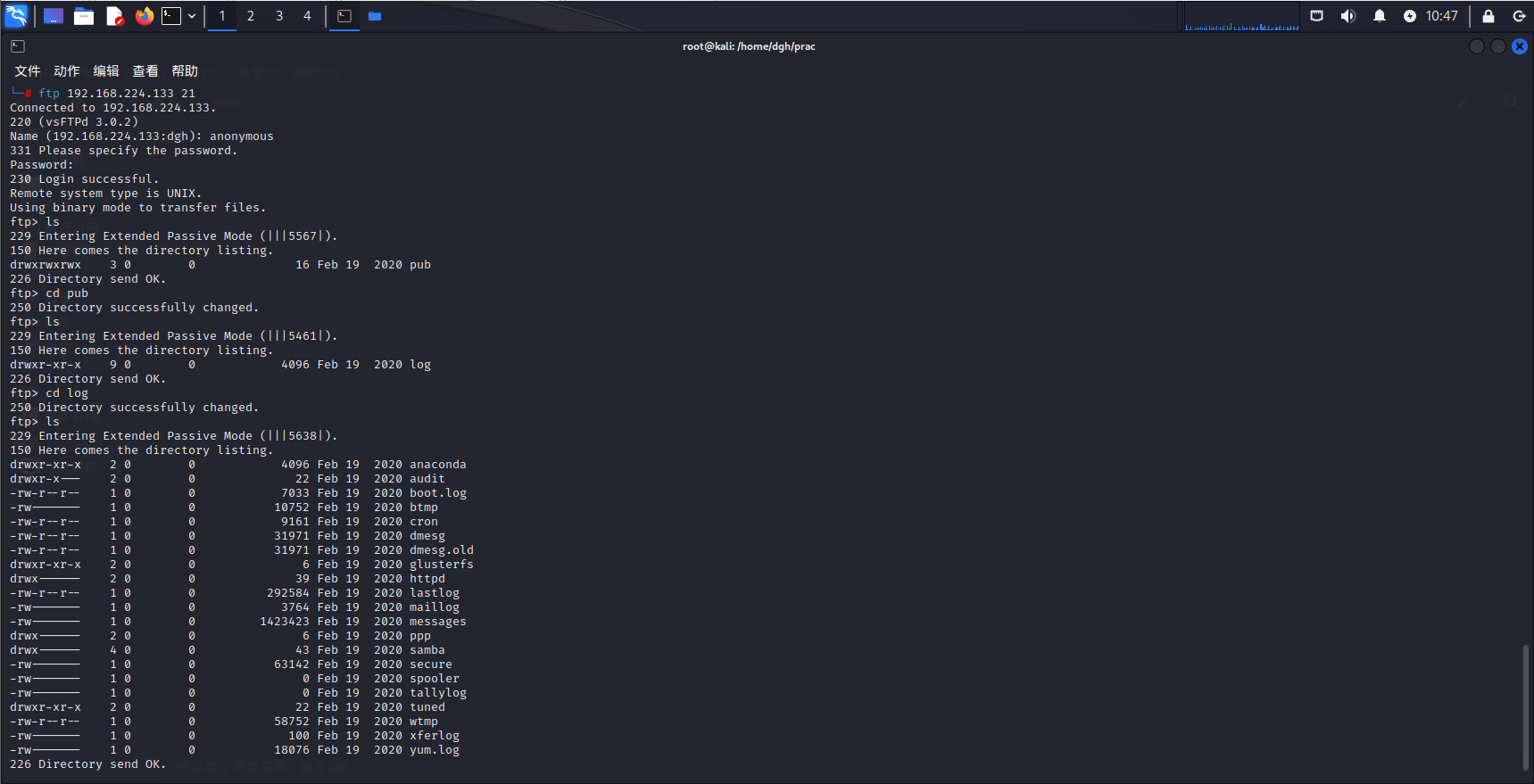
Task: Switch to workspace 1
Action: click(x=222, y=16)
